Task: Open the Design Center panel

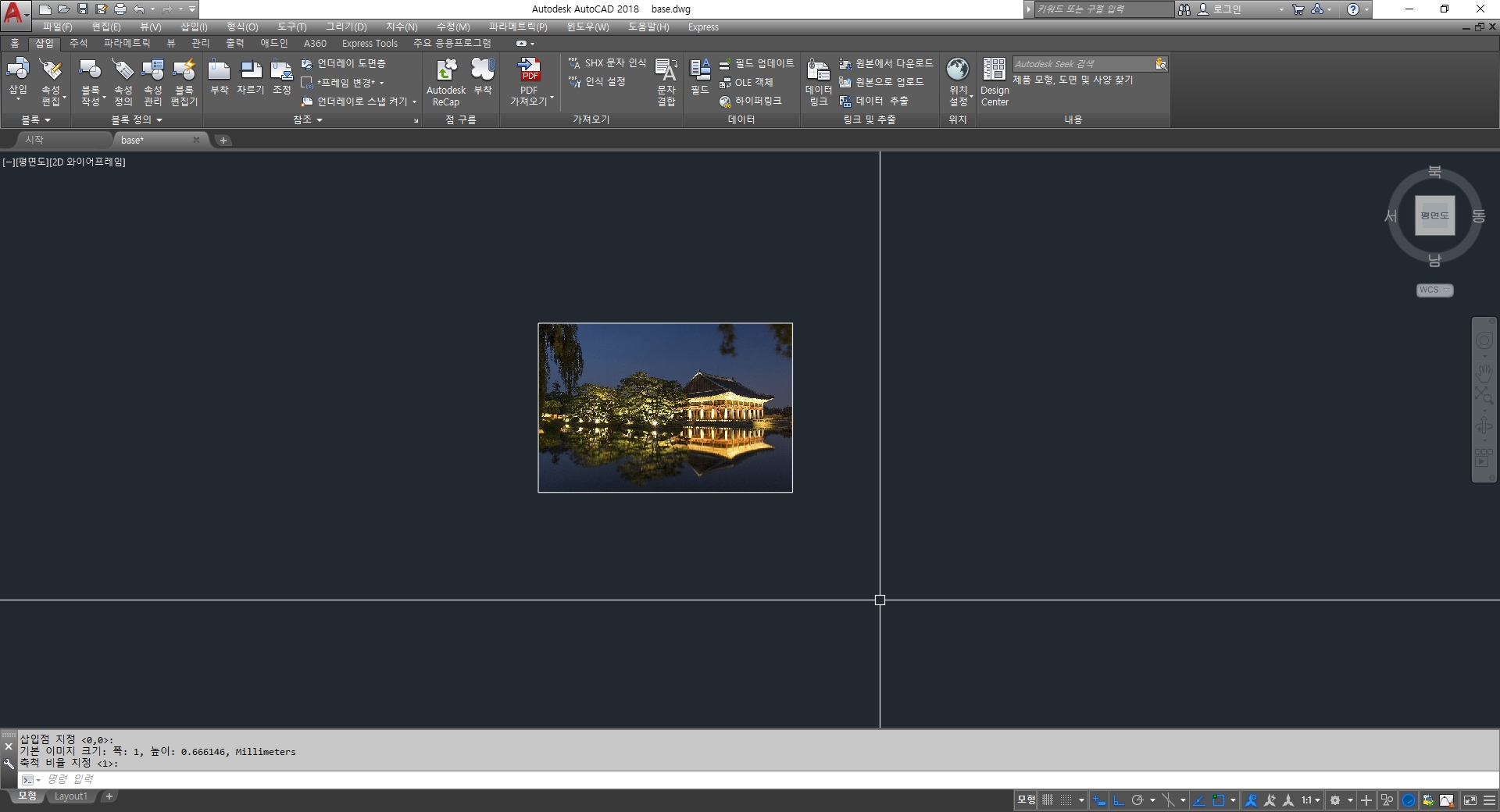Action: click(995, 82)
